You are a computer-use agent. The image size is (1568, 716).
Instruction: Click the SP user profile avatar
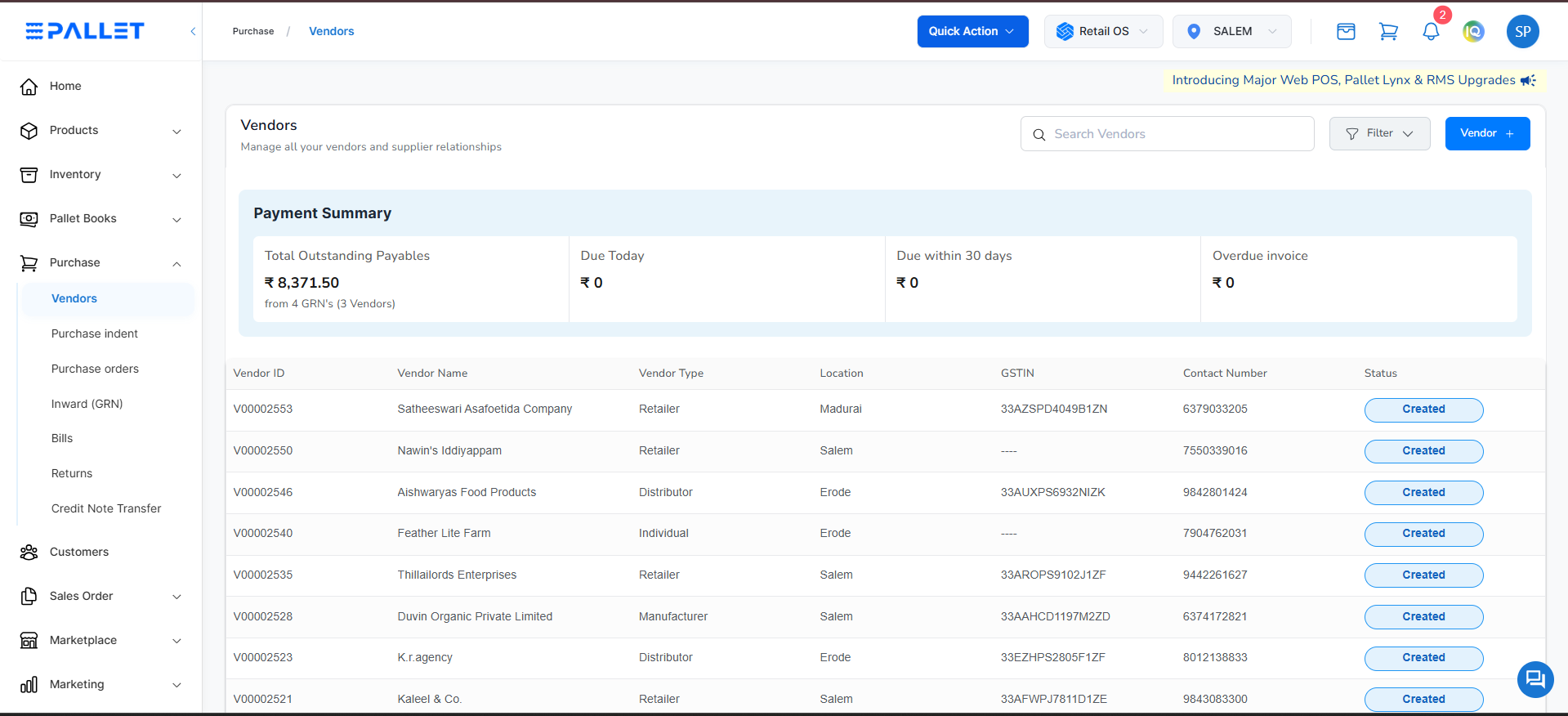coord(1522,32)
